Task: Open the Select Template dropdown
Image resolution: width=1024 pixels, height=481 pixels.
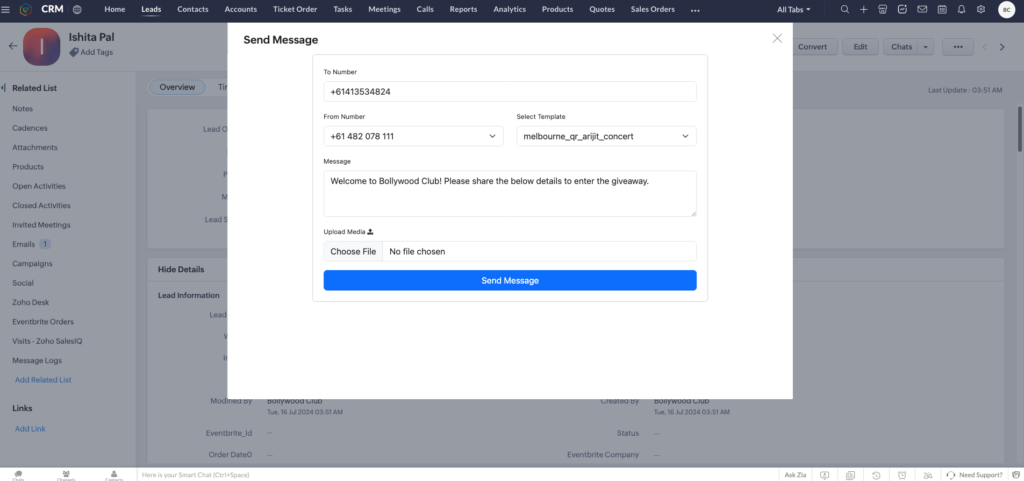Action: click(x=606, y=136)
